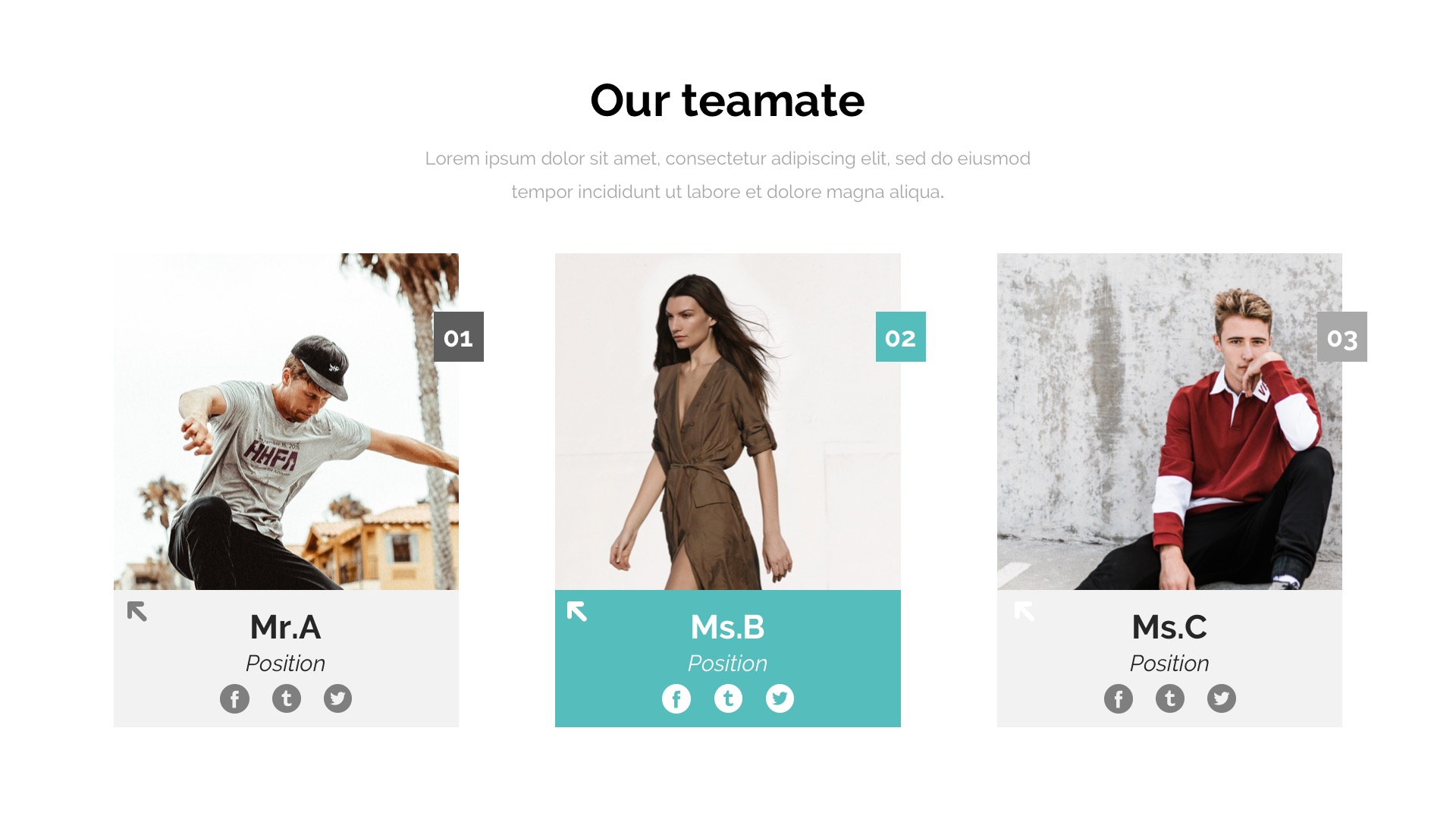
Task: Visit Ms.C's Tumblr icon
Action: click(1170, 698)
